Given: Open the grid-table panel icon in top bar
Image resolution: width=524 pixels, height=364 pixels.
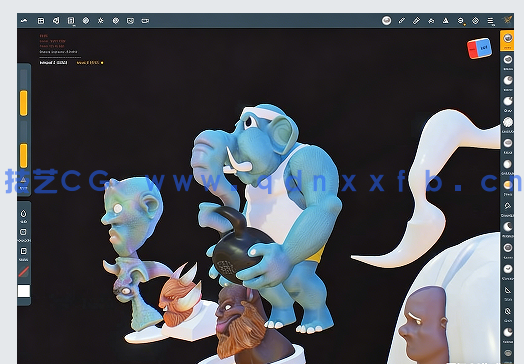Looking at the screenshot, I should [41, 21].
